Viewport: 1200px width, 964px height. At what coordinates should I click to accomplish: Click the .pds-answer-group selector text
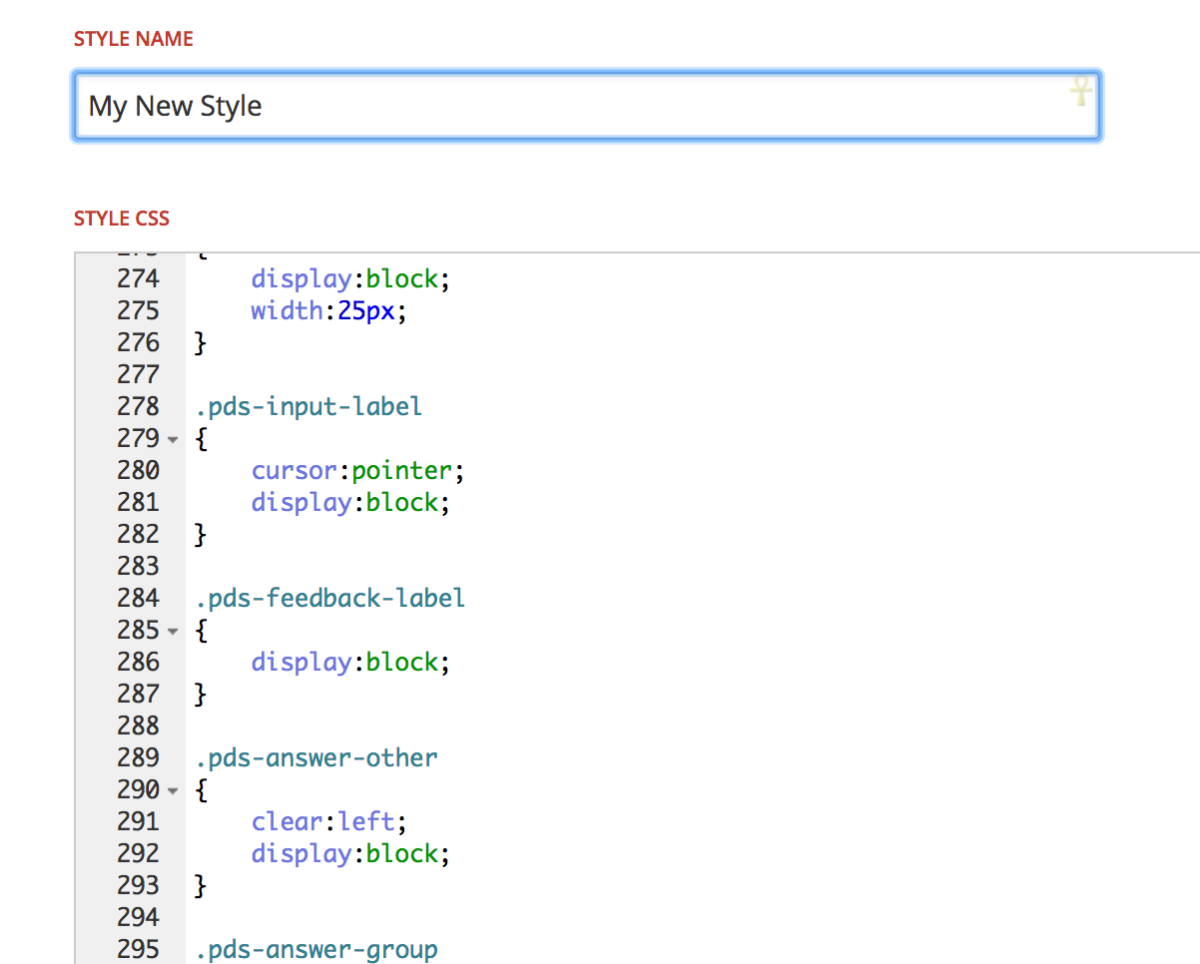coord(316,950)
